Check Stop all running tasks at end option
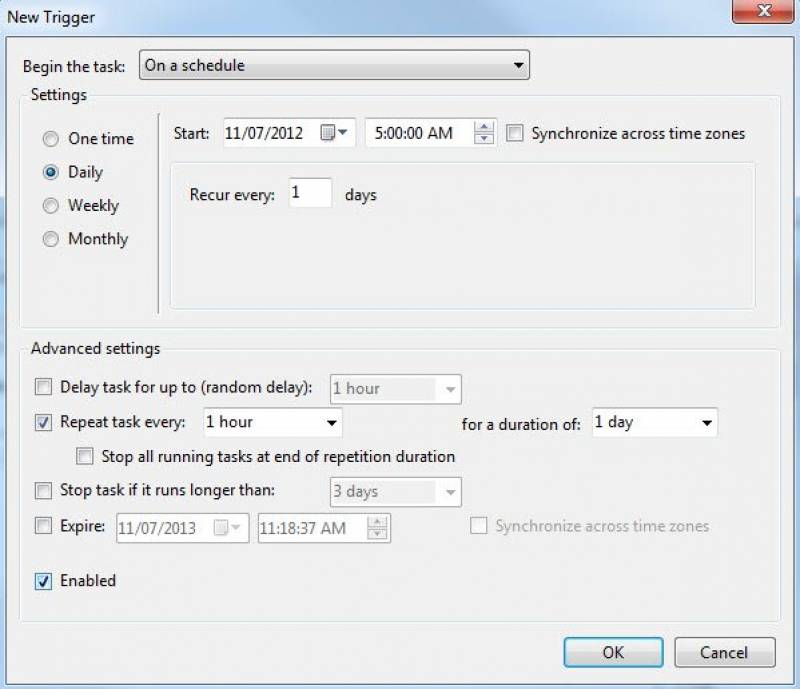This screenshot has width=800, height=689. [85, 456]
